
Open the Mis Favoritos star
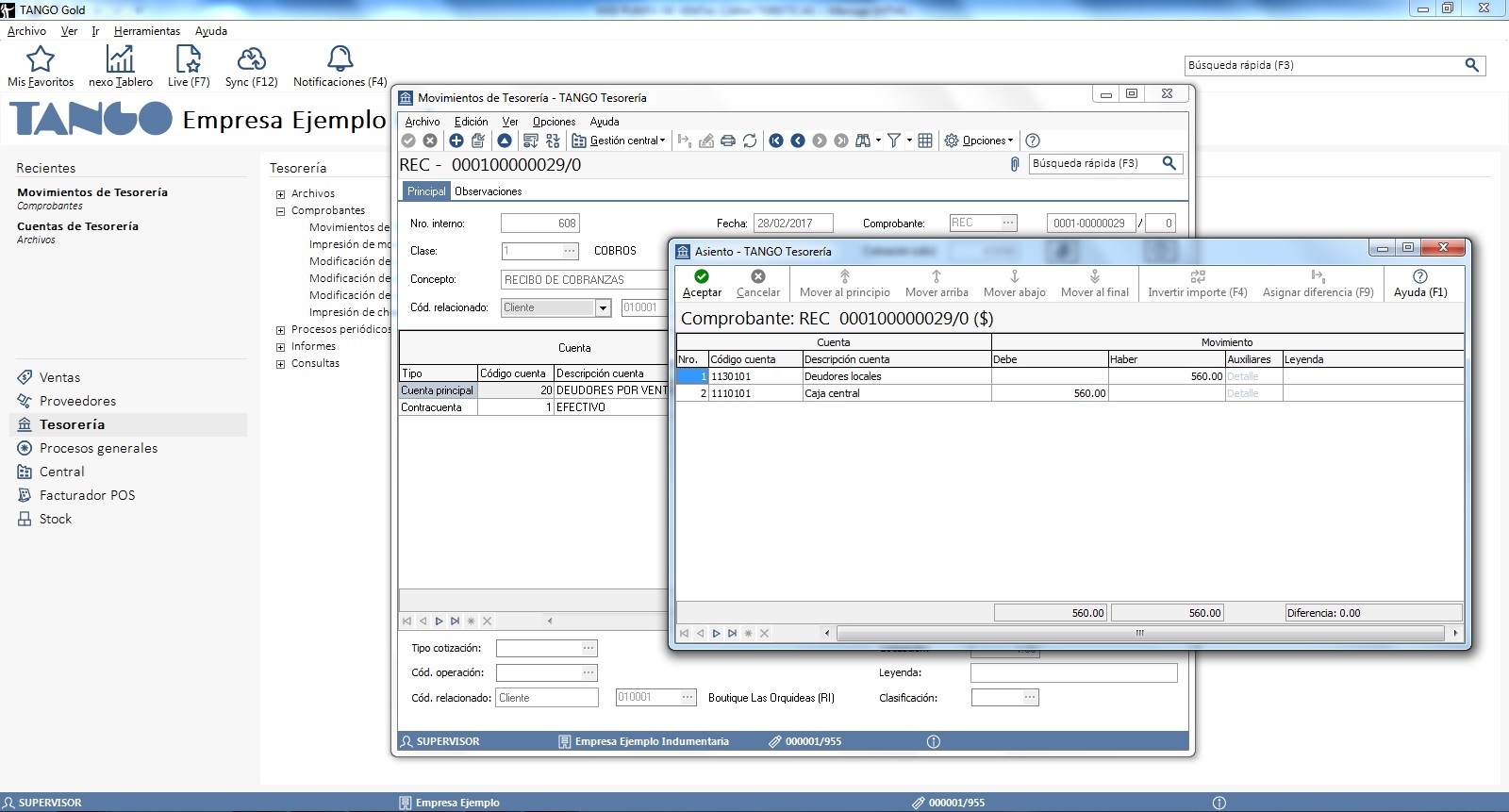(x=41, y=60)
